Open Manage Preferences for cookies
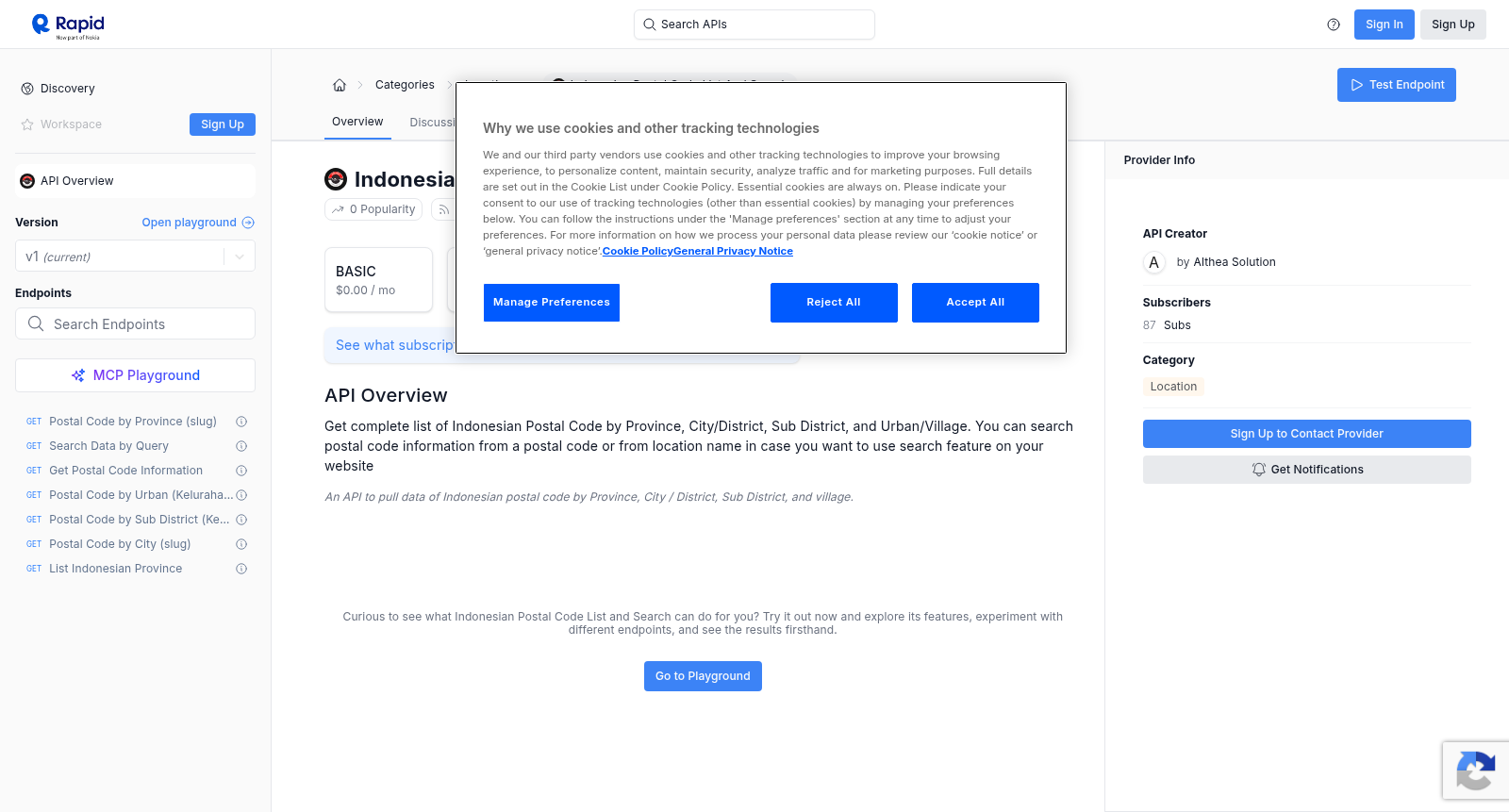The height and width of the screenshot is (812, 1509). [552, 303]
